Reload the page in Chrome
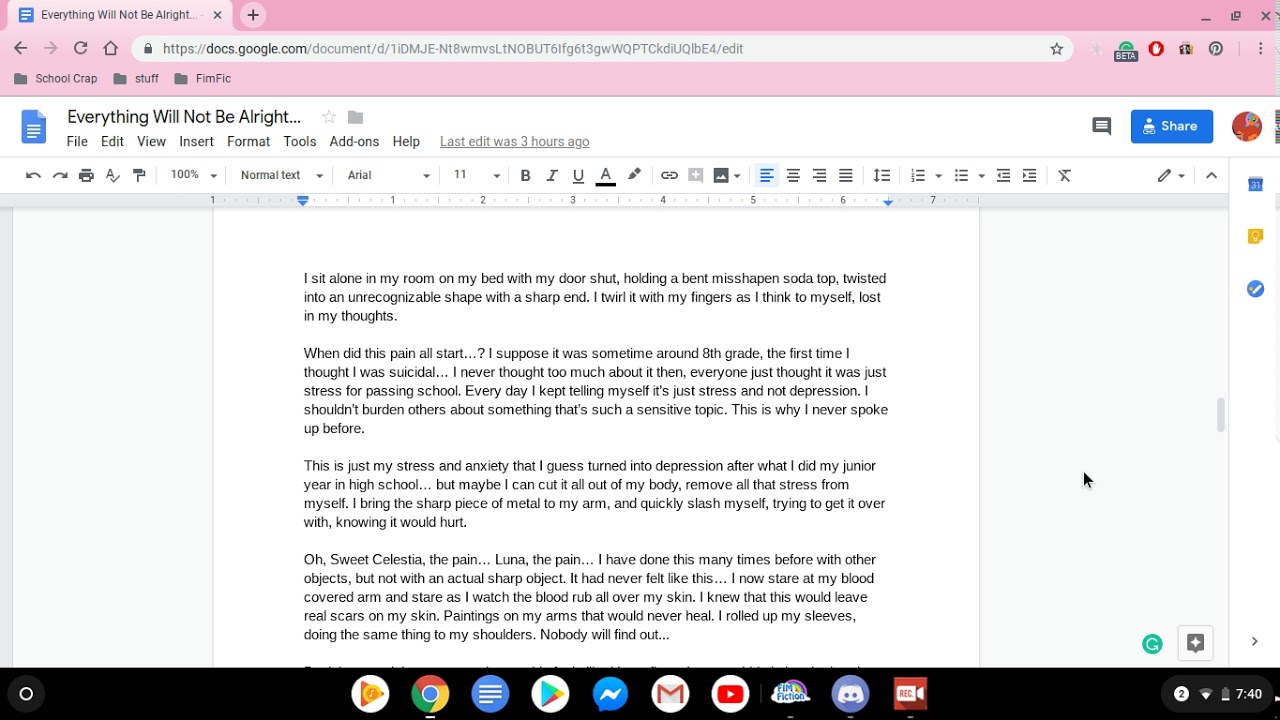The image size is (1280, 720). 81,48
